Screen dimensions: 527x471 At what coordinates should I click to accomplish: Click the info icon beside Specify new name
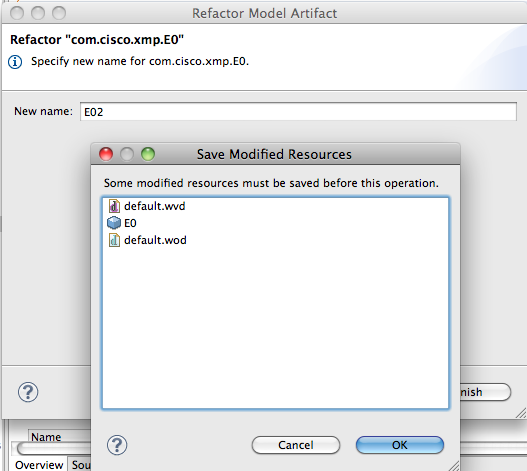(x=15, y=62)
